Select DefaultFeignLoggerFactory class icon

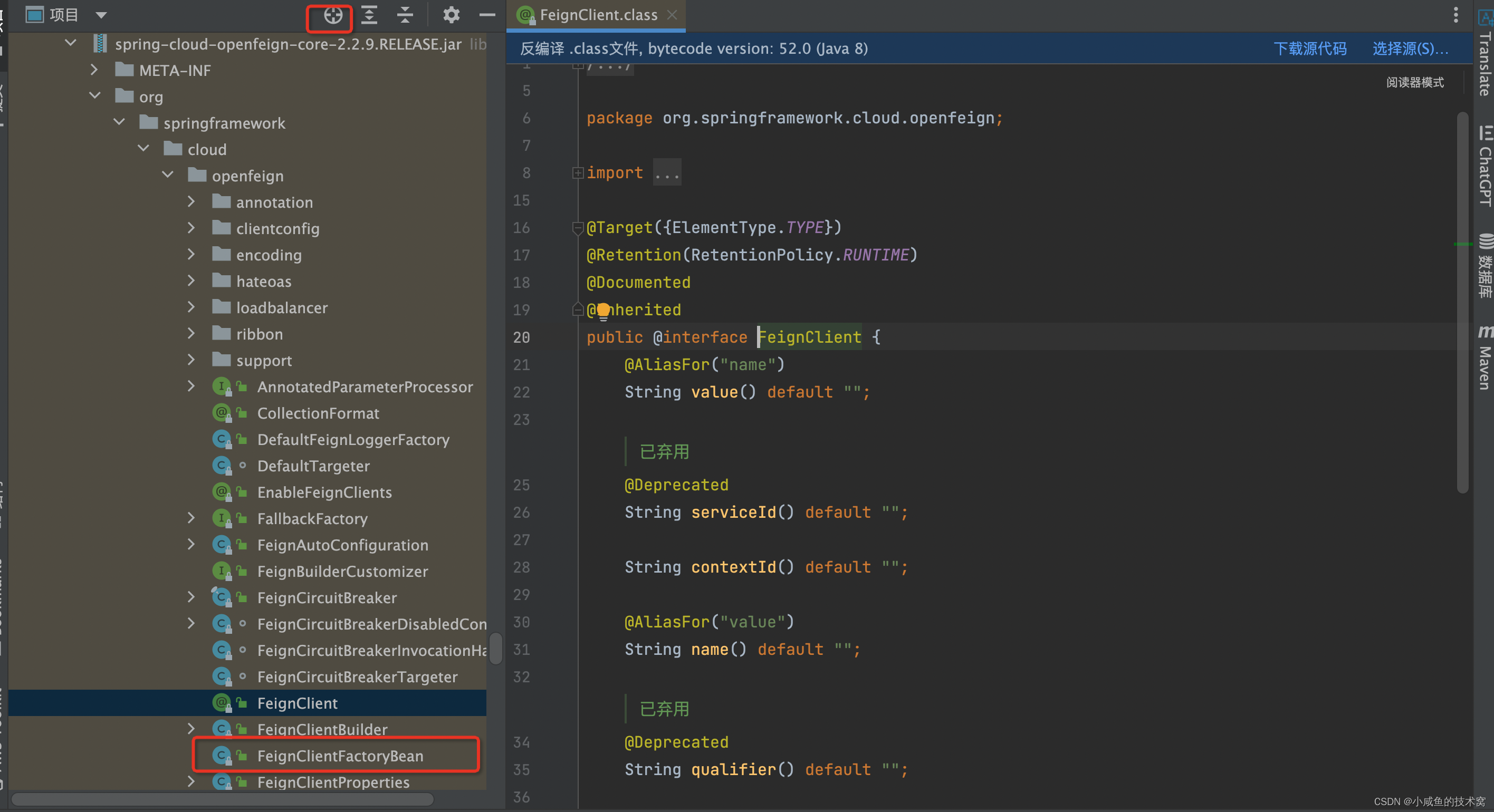[x=222, y=439]
